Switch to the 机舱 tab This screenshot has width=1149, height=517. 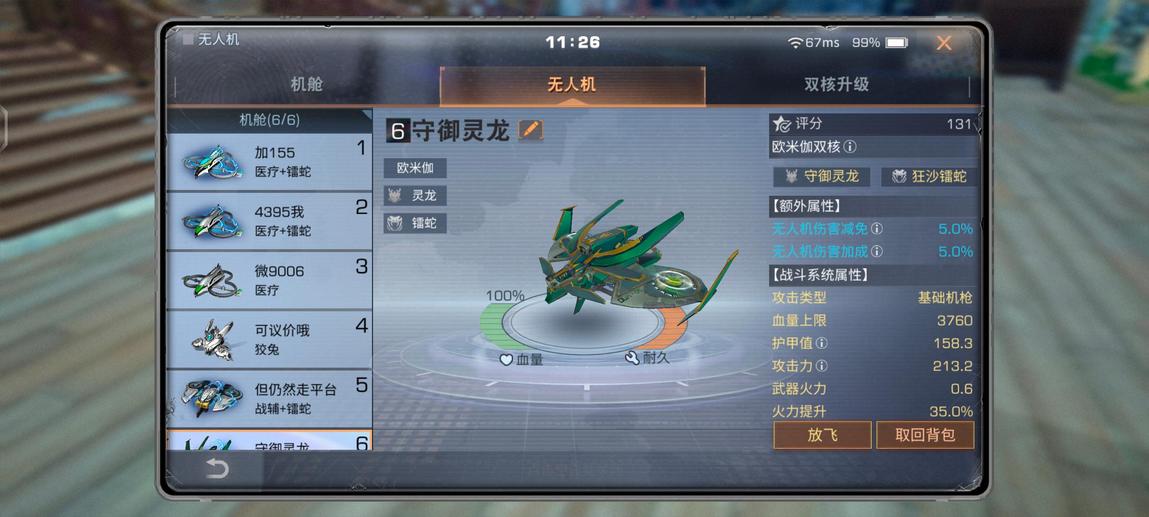point(307,84)
